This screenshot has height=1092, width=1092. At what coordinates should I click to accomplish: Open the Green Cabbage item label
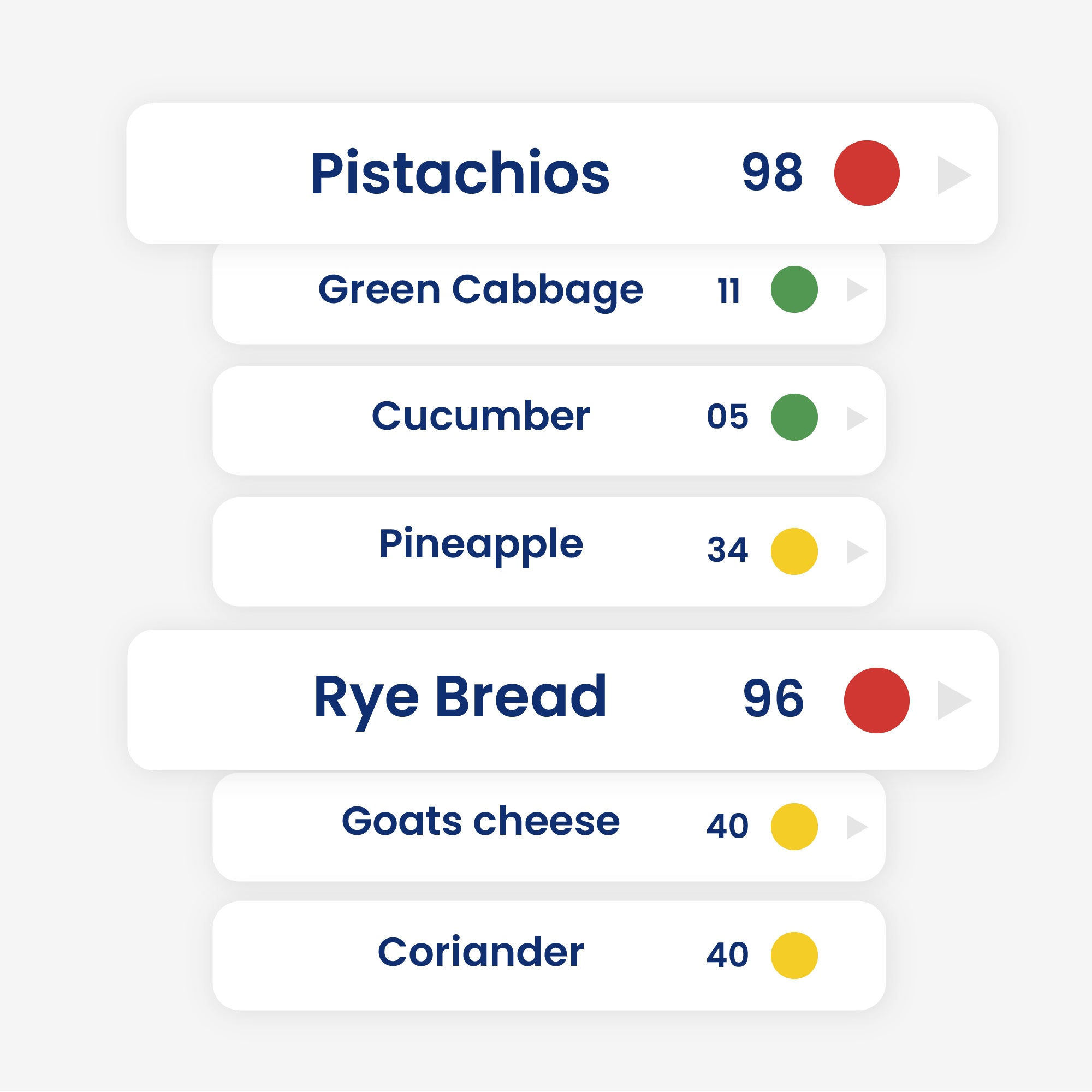pos(480,290)
